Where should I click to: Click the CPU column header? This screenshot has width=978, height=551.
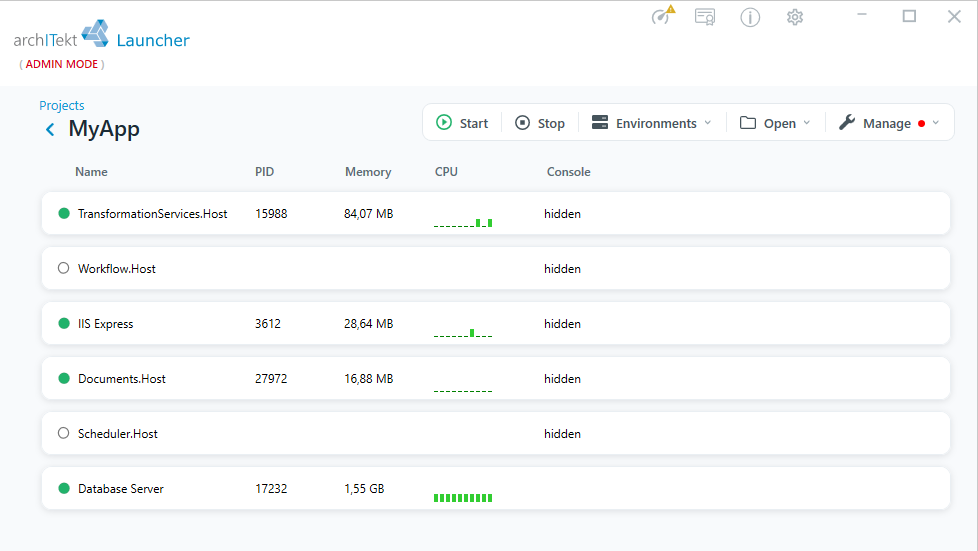(446, 172)
